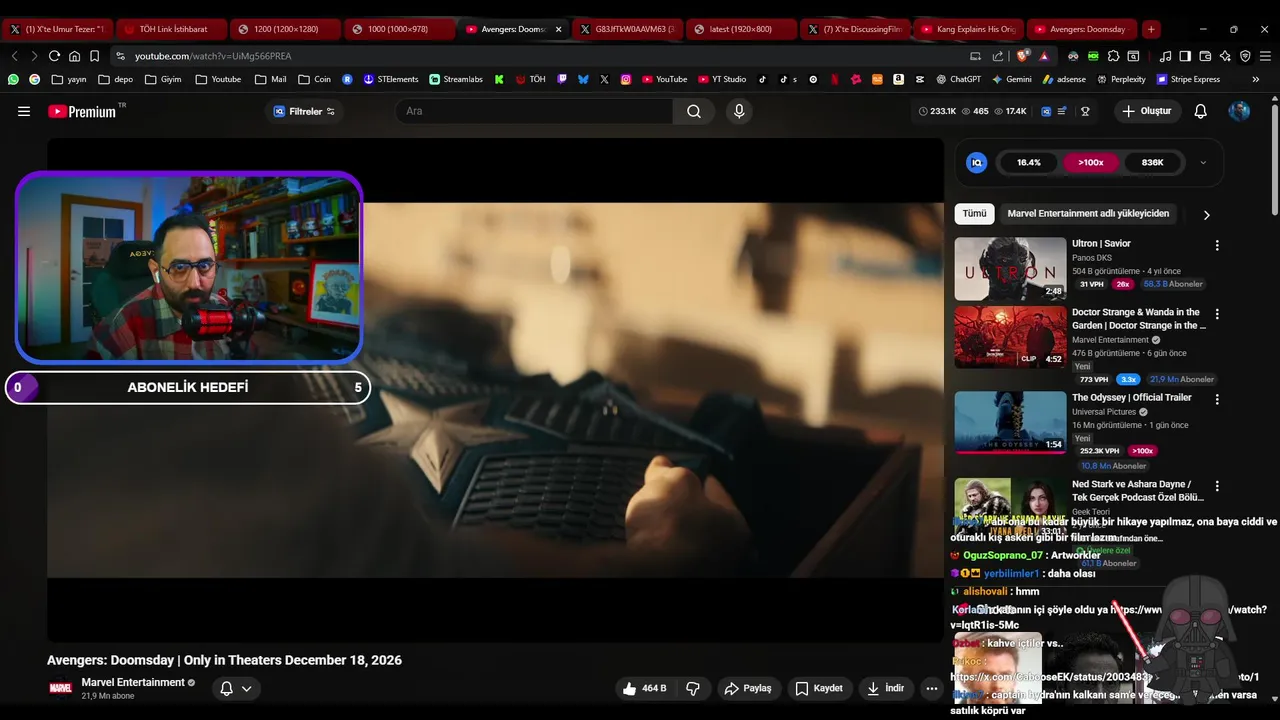Viewport: 1280px width, 720px height.
Task: Open options menu for The Odyssey trailer
Action: (x=1217, y=399)
